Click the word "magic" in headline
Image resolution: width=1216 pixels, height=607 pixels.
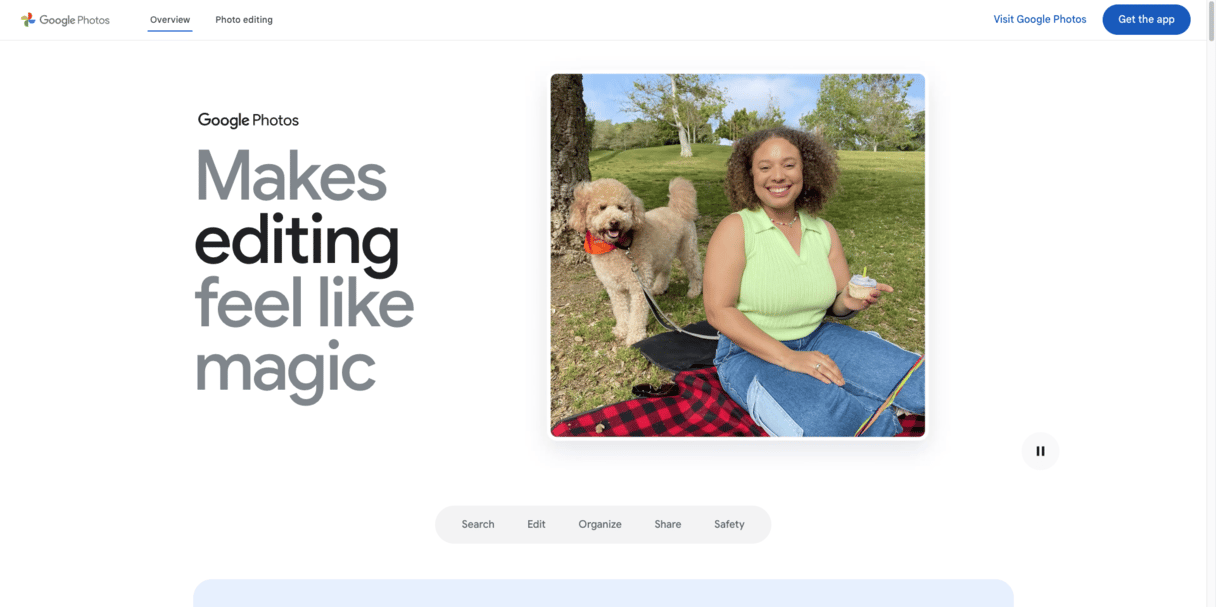click(x=285, y=370)
